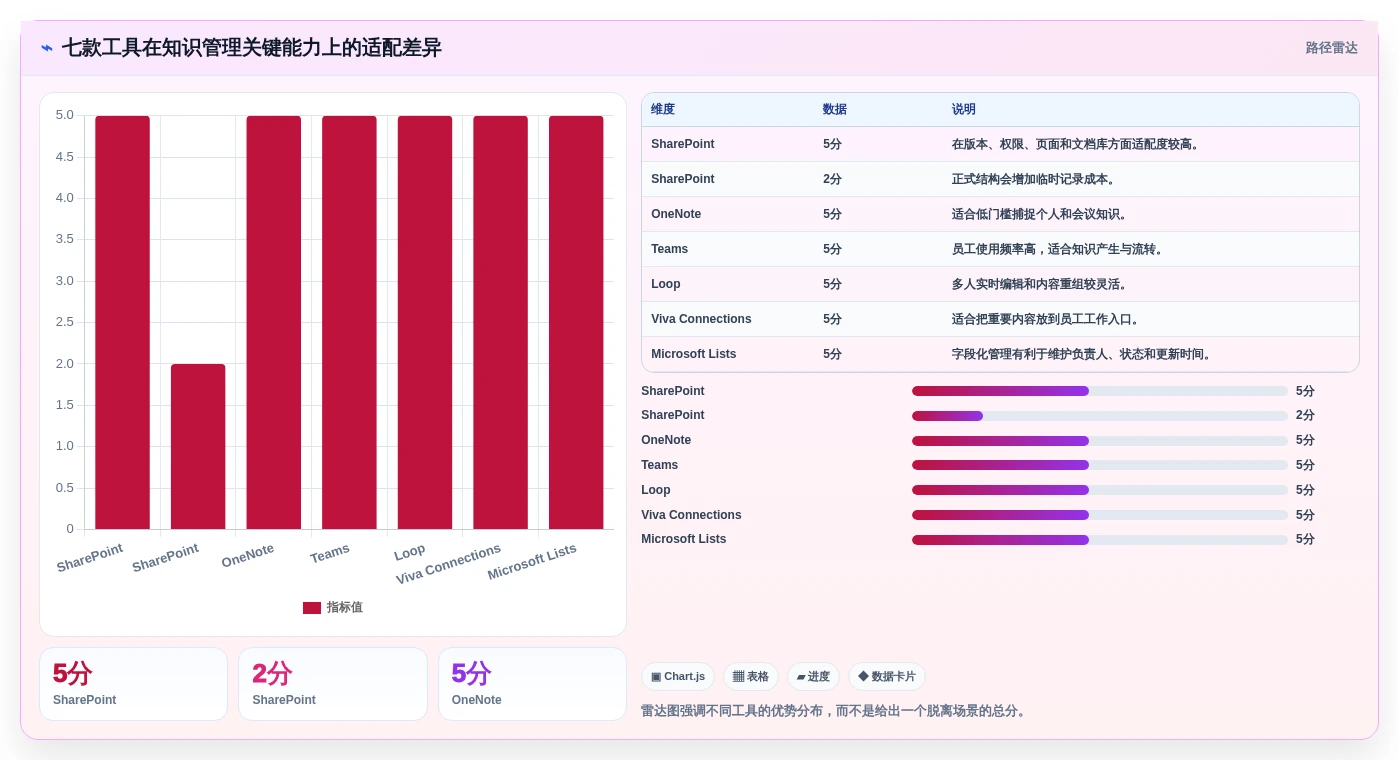This screenshot has height=760, width=1399.
Task: Click the 数据 column header
Action: tap(835, 110)
